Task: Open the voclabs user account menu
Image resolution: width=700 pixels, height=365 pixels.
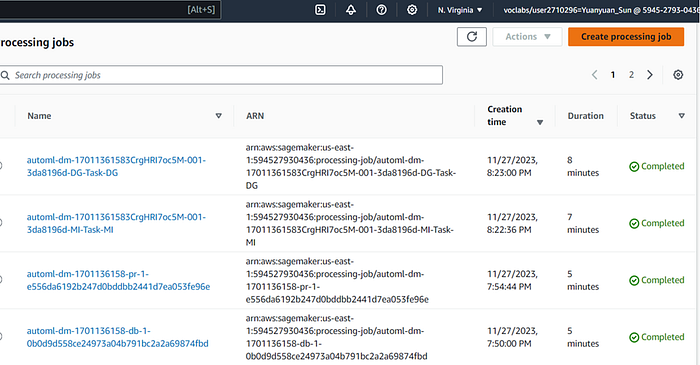Action: coord(601,10)
